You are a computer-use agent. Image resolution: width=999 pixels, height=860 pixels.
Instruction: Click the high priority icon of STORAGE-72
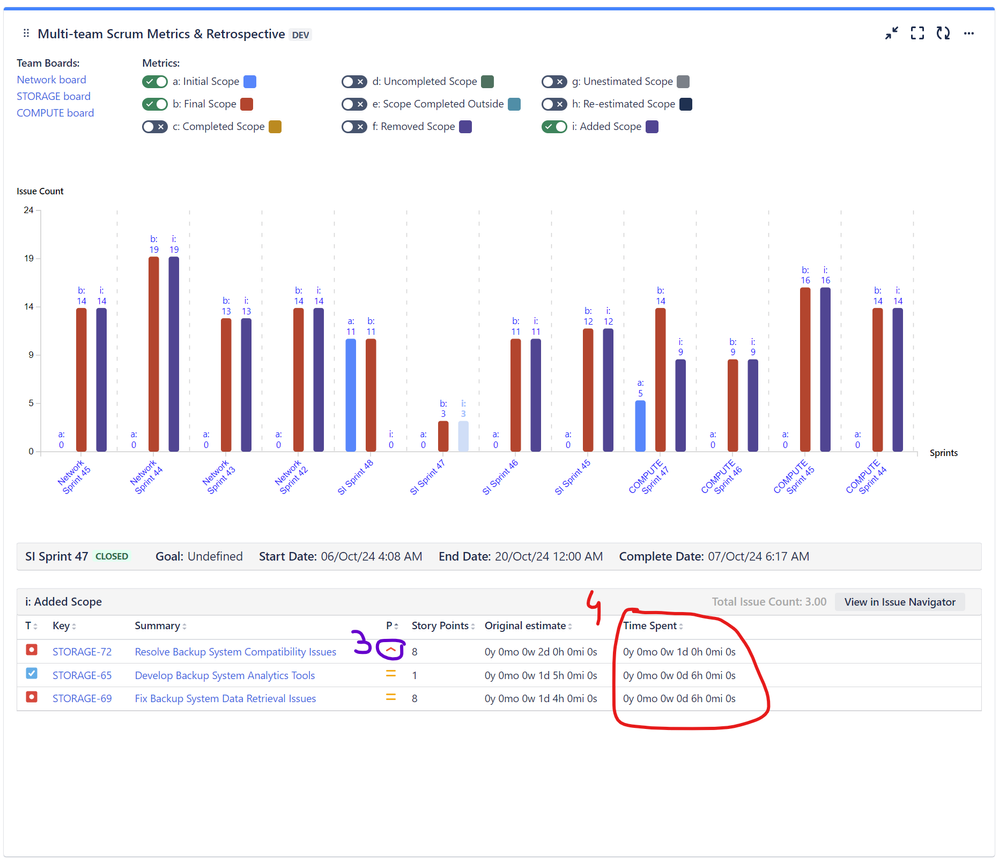coord(391,650)
